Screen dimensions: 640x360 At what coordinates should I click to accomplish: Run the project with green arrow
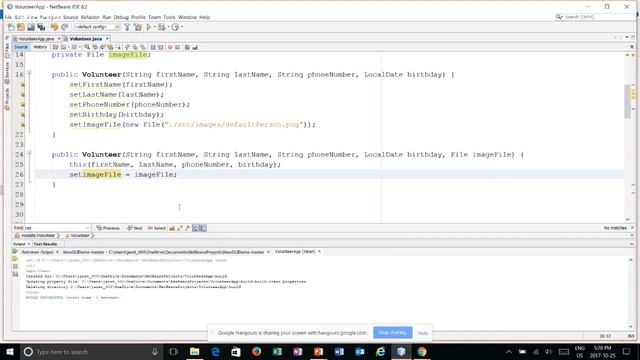149,27
